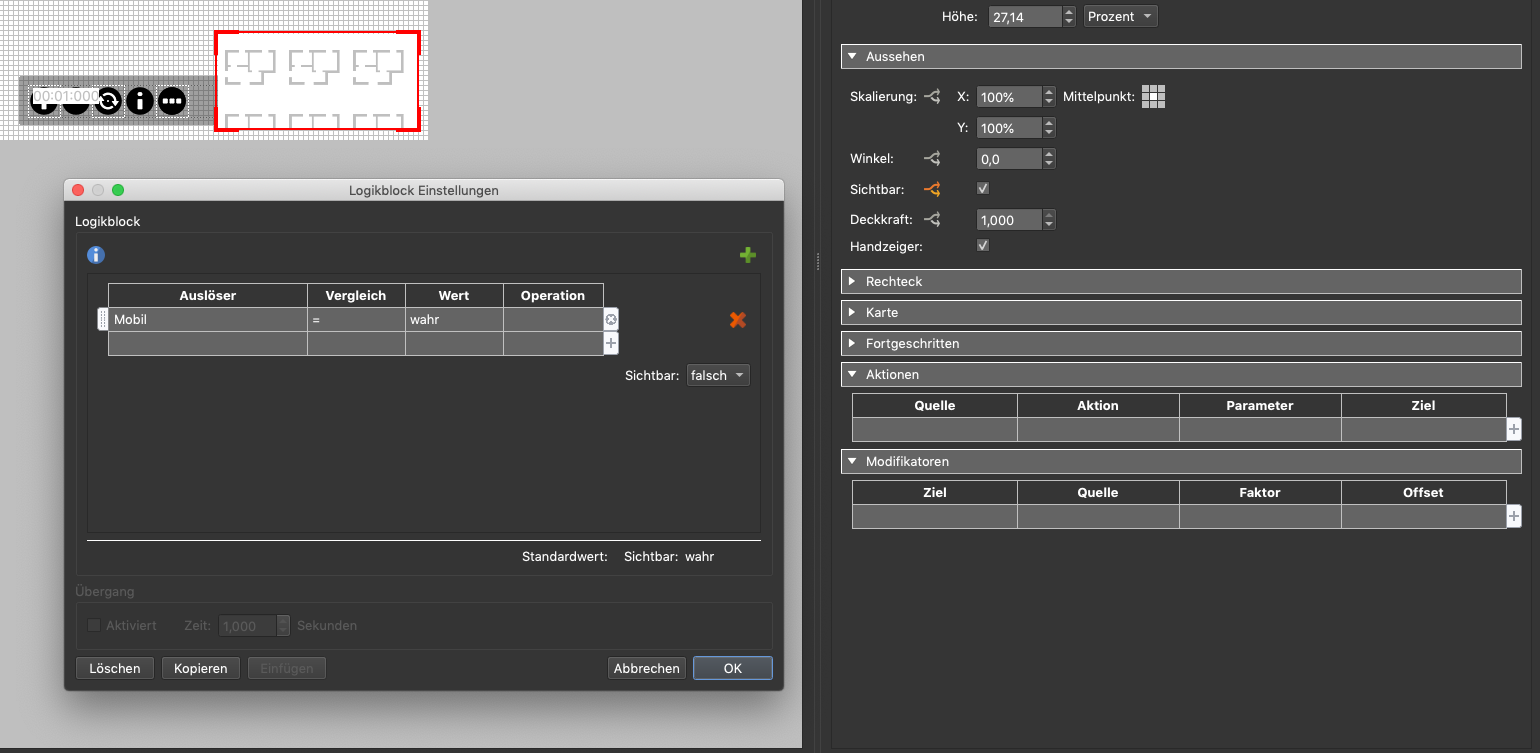This screenshot has width=1540, height=753.
Task: Toggle the Handzeiger checkbox
Action: (x=983, y=245)
